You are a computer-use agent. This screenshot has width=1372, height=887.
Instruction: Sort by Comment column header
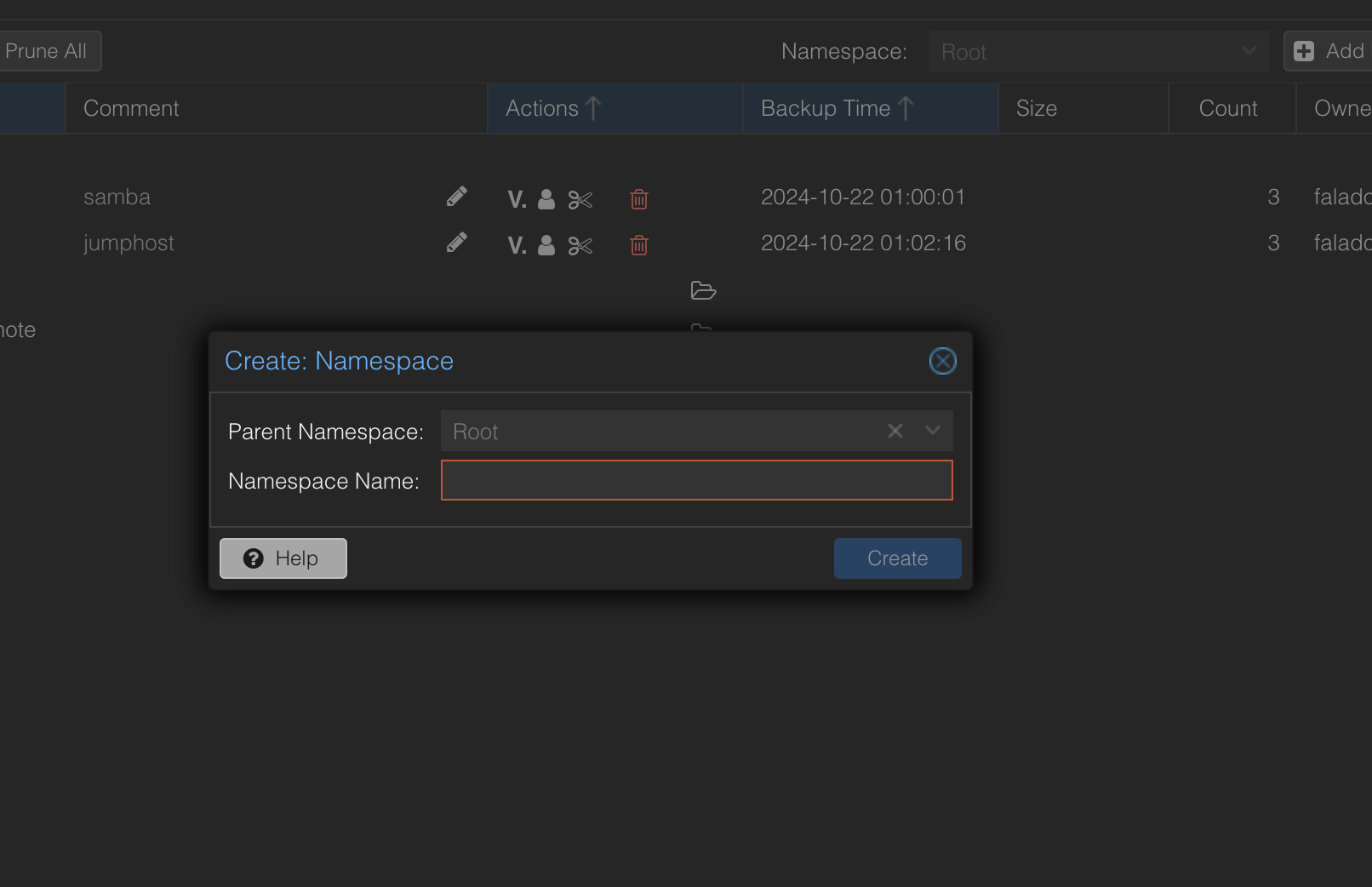click(277, 108)
